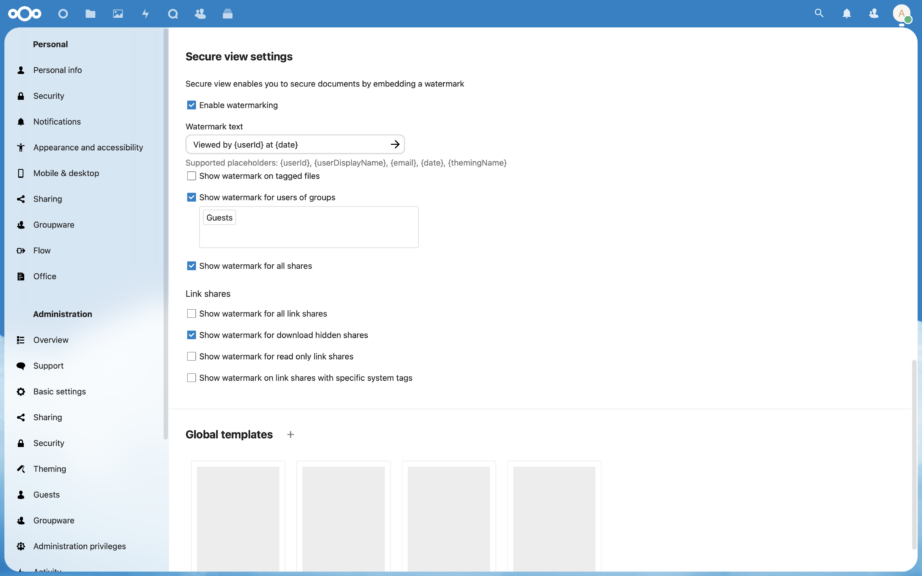The image size is (922, 576).
Task: Uncheck Show watermark for download hidden shares
Action: [191, 334]
